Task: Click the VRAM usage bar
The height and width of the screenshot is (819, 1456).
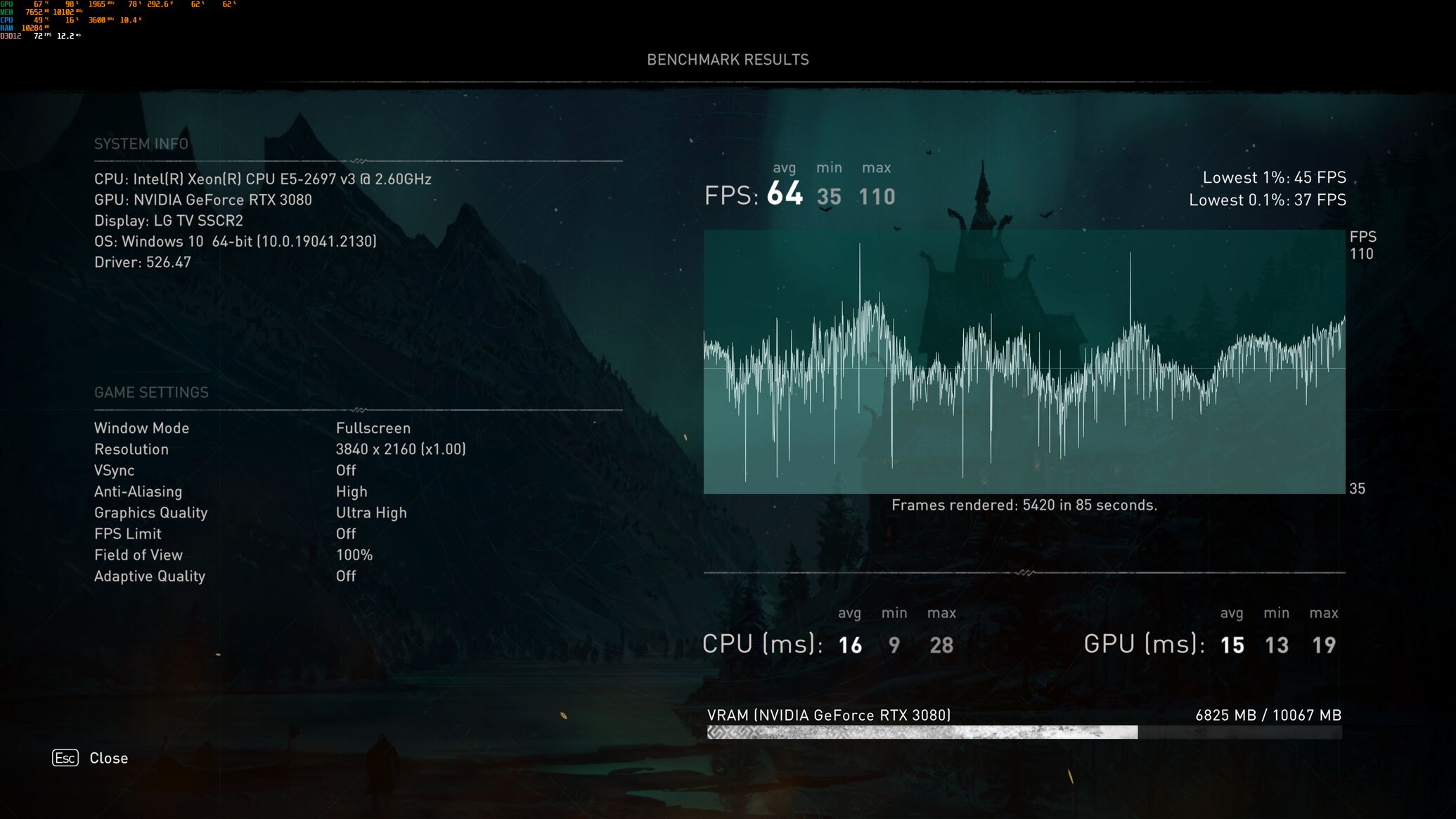Action: [x=1024, y=733]
